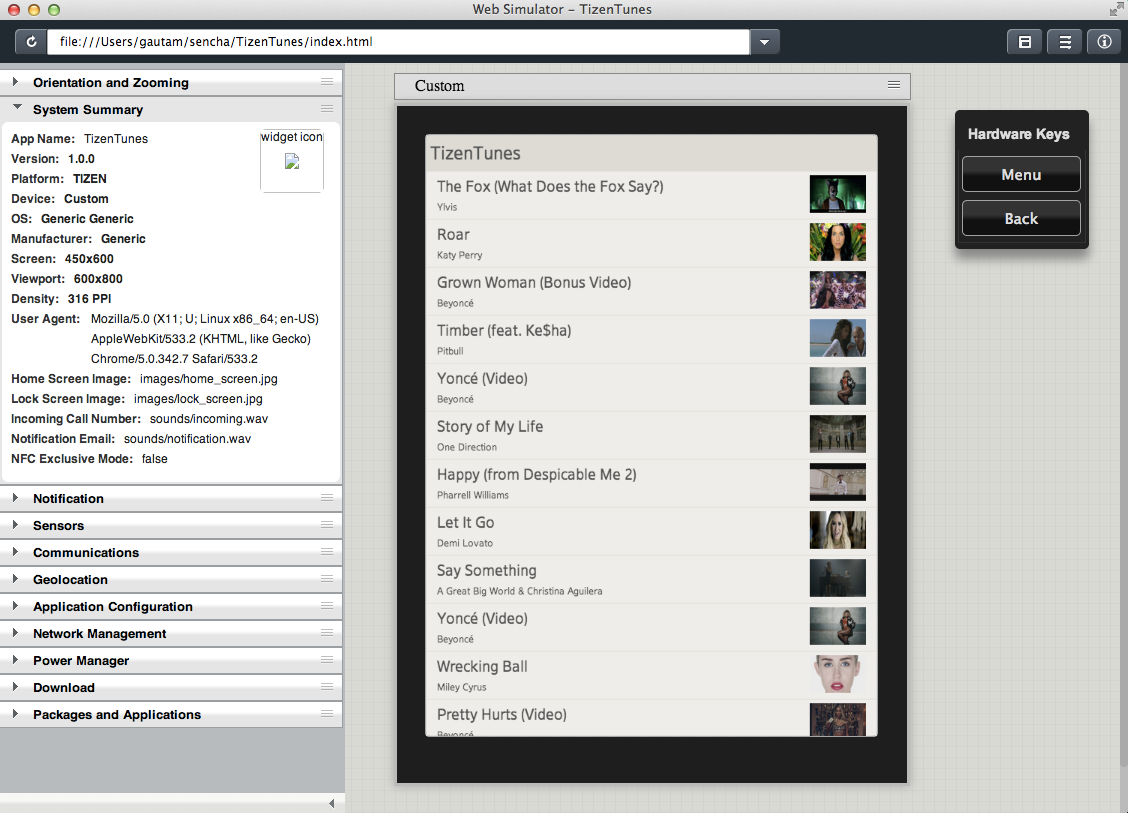Click Story of My Life thumbnail
Image resolution: width=1128 pixels, height=813 pixels.
point(837,434)
